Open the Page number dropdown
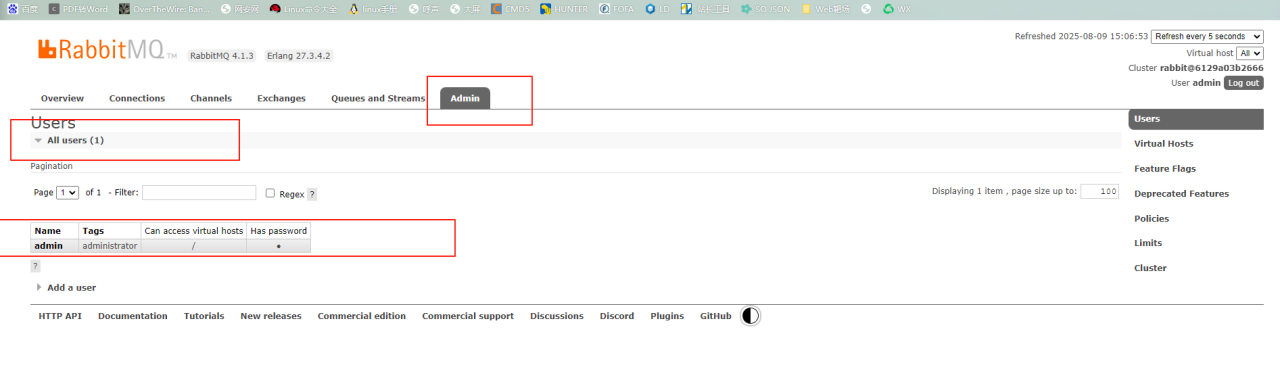This screenshot has width=1280, height=386. click(68, 192)
